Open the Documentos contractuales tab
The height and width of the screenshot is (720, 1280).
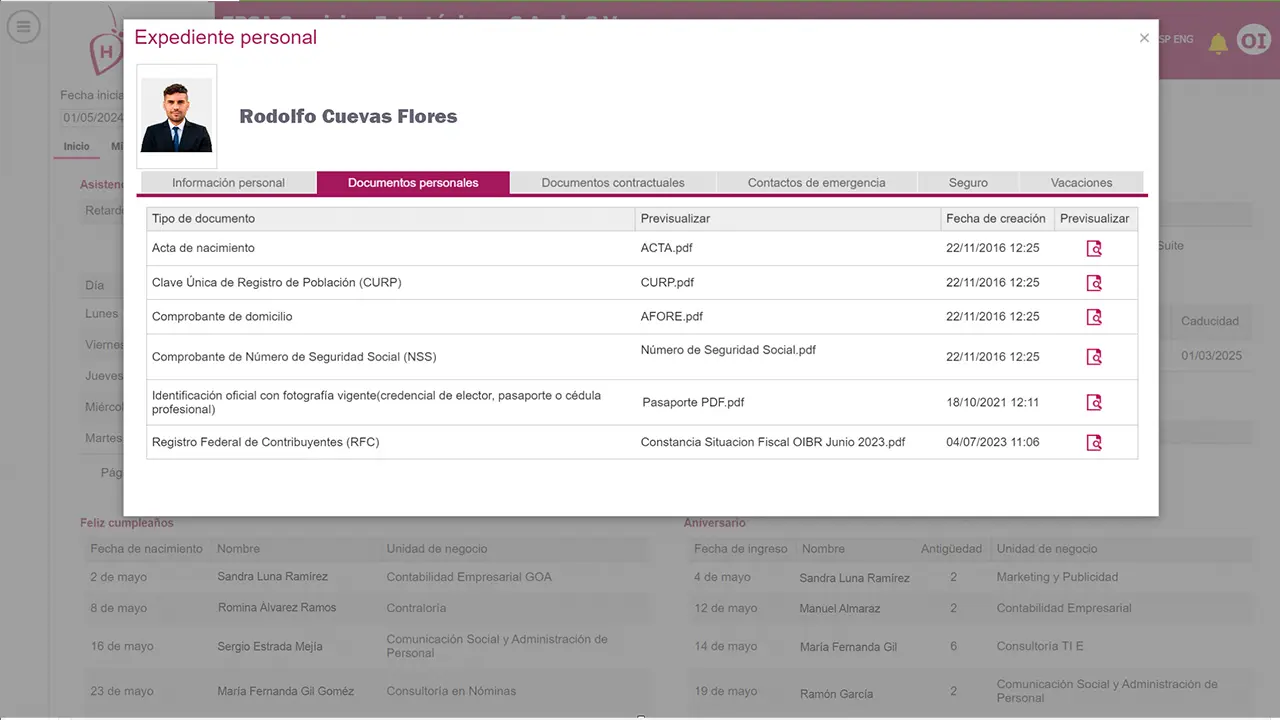(x=613, y=183)
